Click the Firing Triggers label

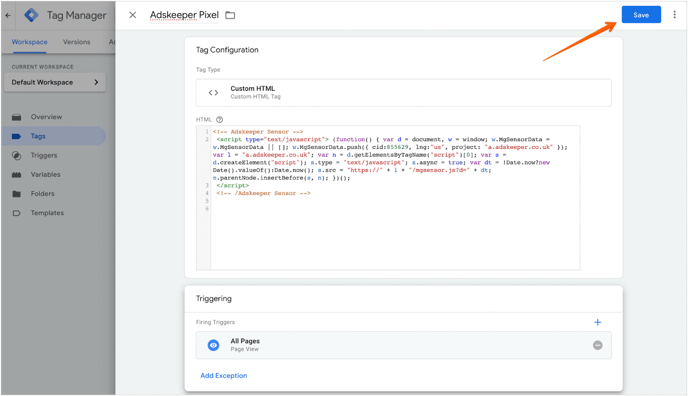pyautogui.click(x=215, y=322)
